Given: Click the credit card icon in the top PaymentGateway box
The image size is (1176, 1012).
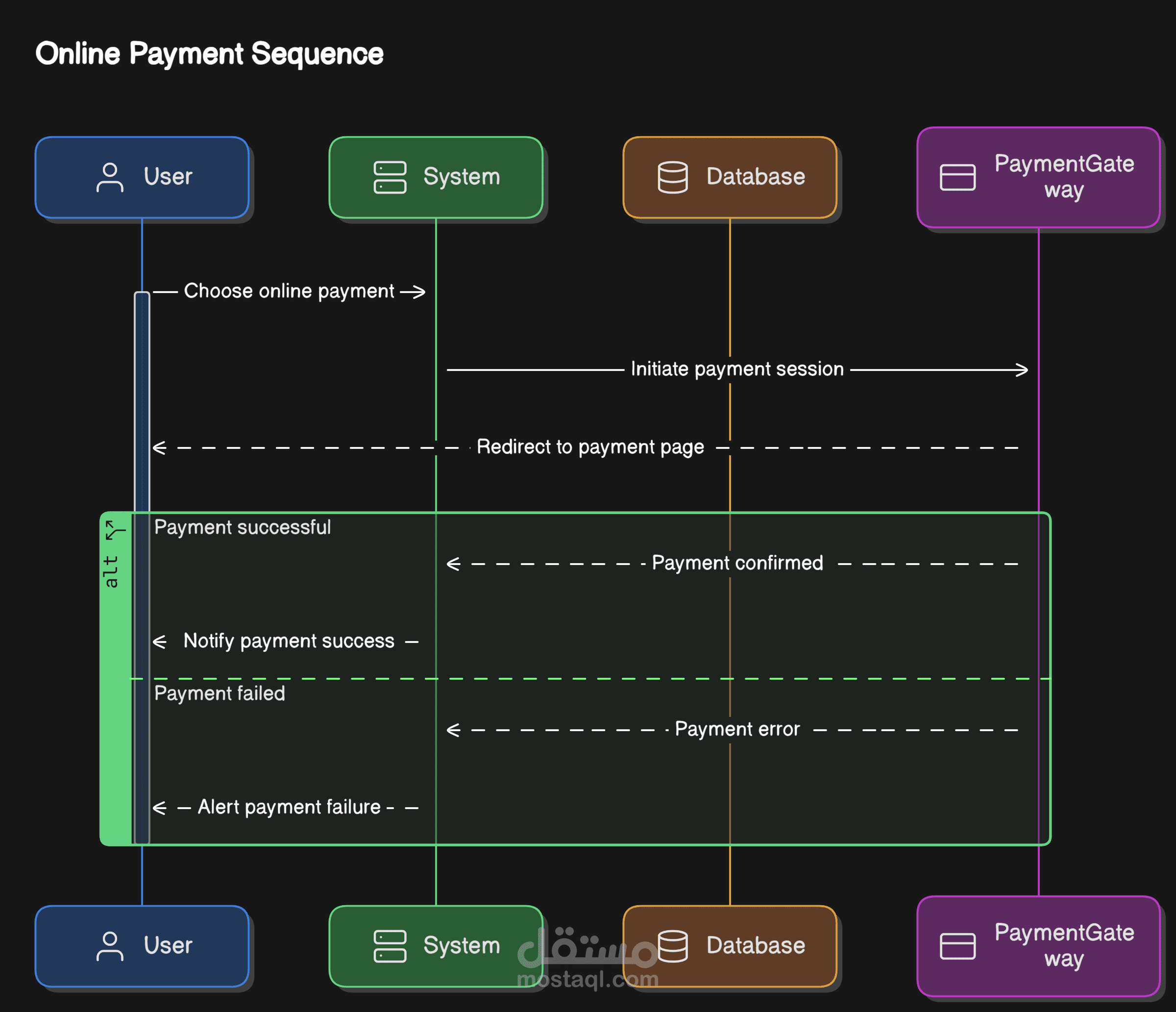Looking at the screenshot, I should click(957, 178).
